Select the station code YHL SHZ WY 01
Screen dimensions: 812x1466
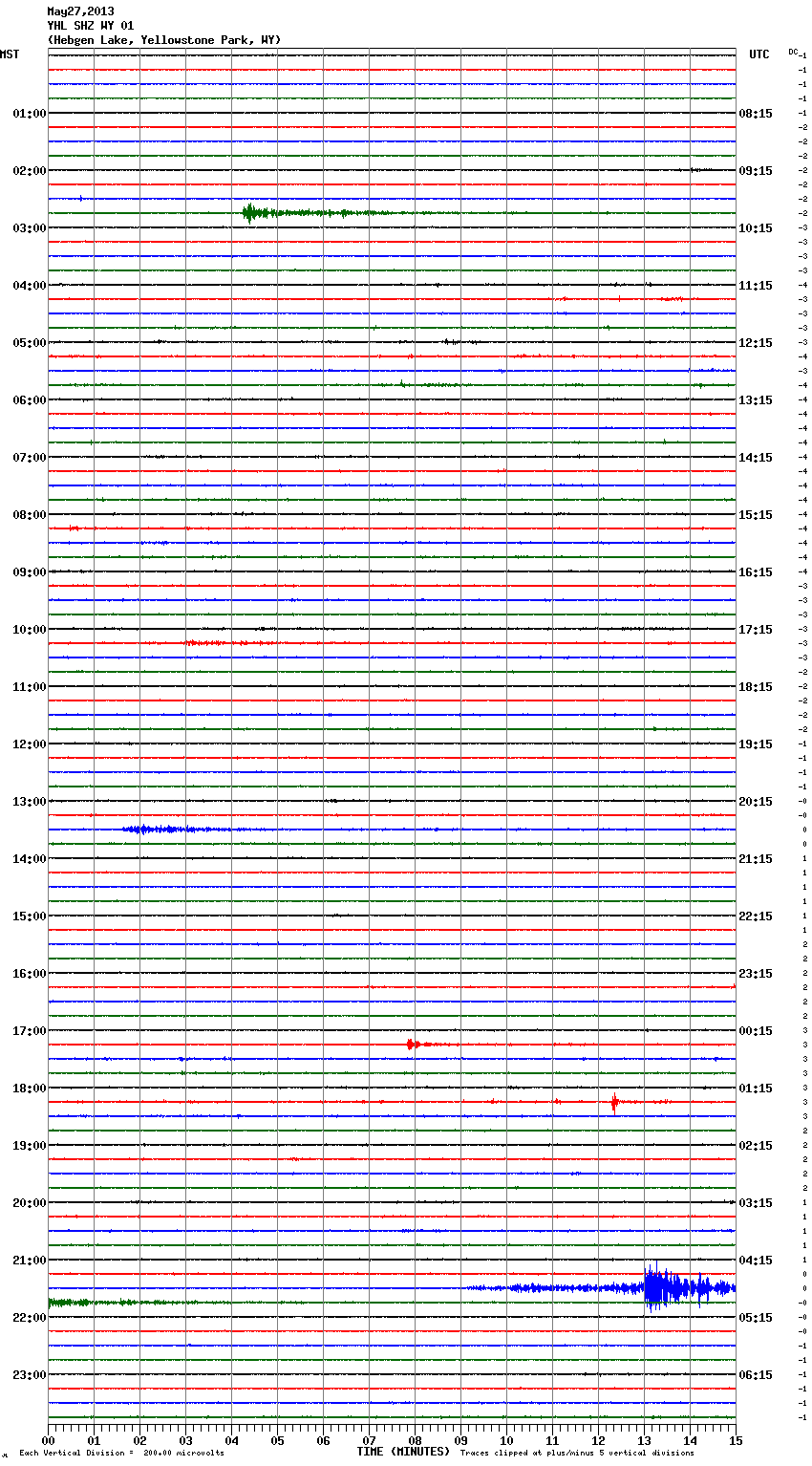coord(91,26)
